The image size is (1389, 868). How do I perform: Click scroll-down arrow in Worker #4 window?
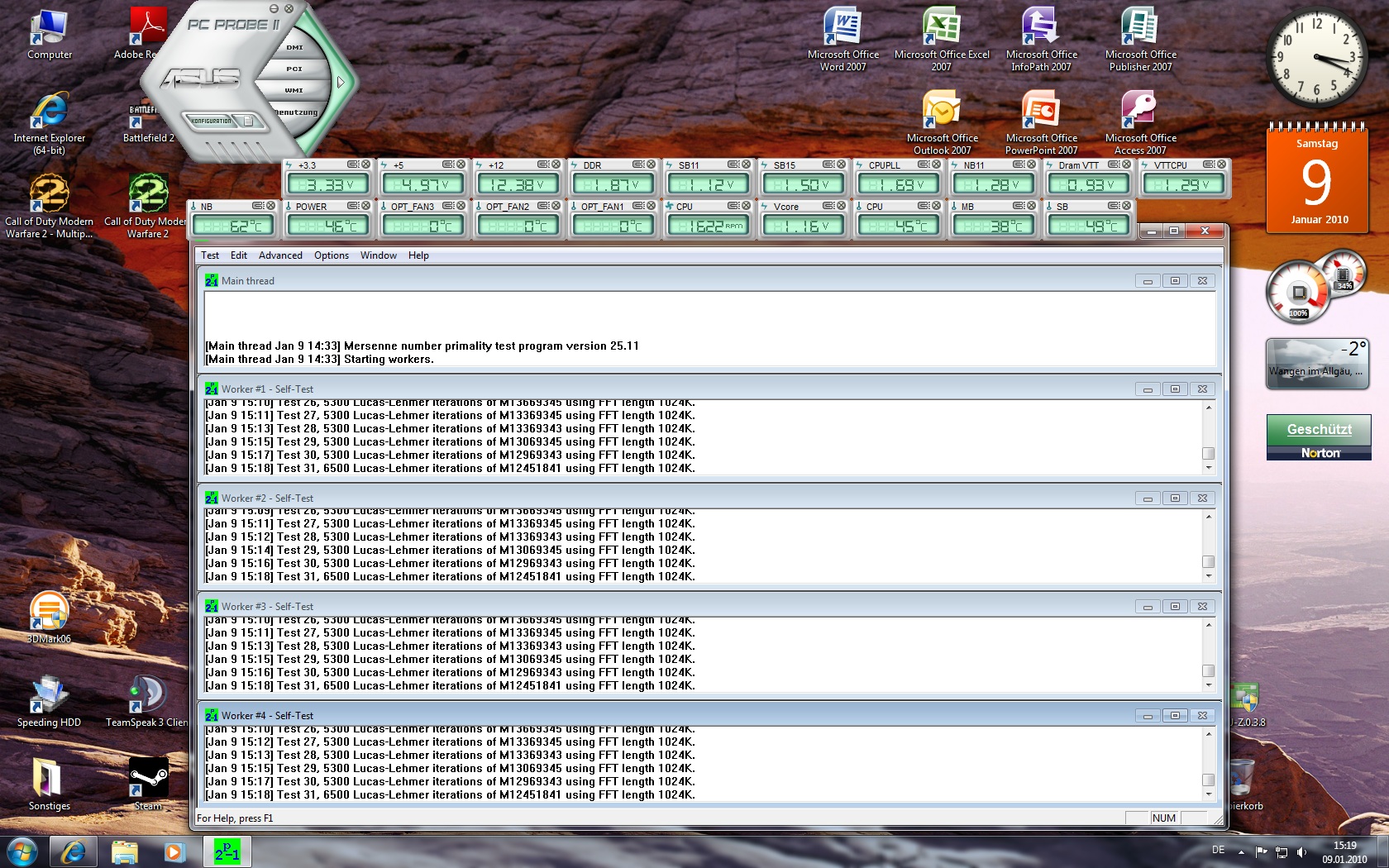(x=1208, y=794)
